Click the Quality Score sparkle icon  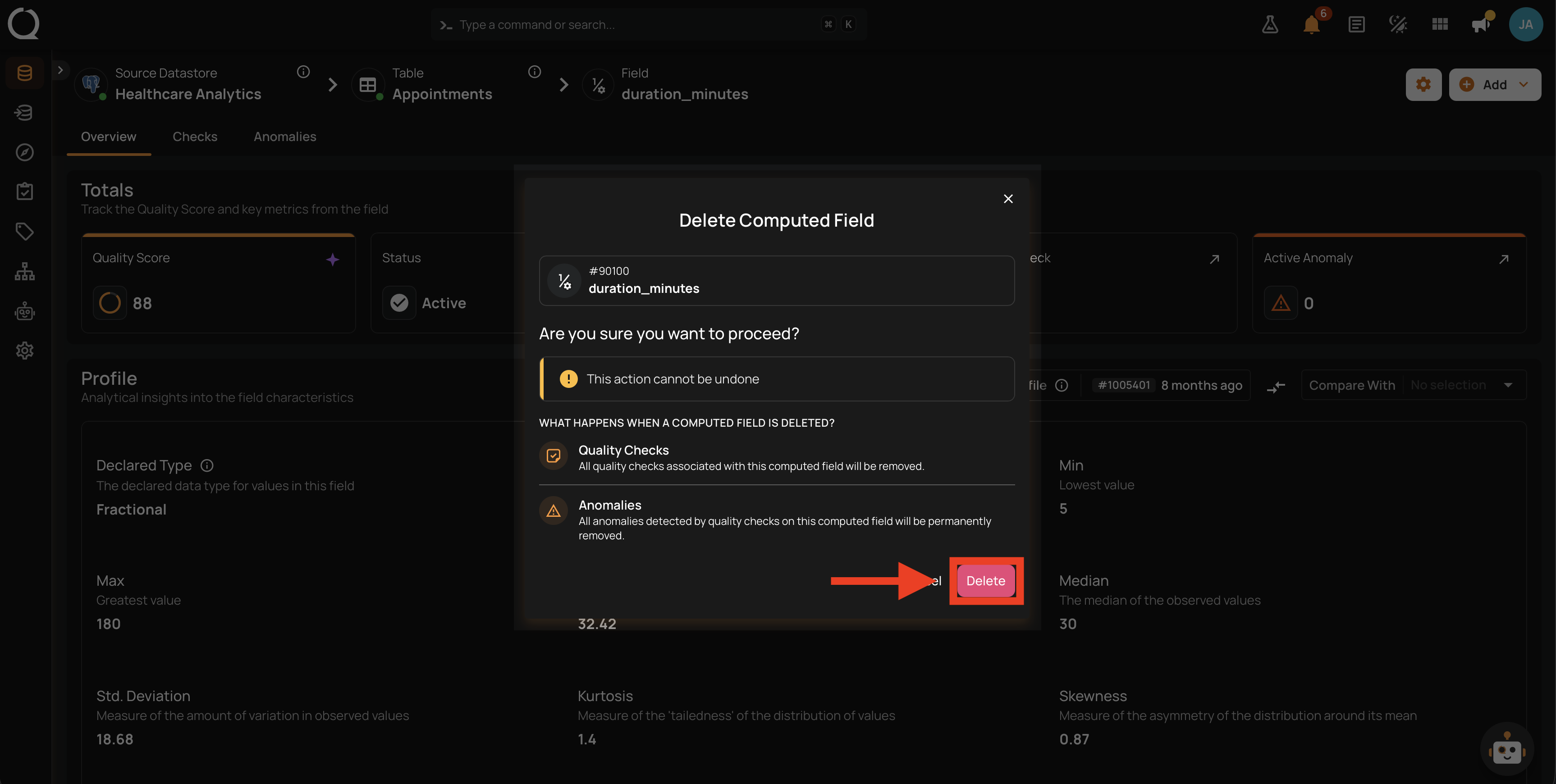(x=332, y=260)
